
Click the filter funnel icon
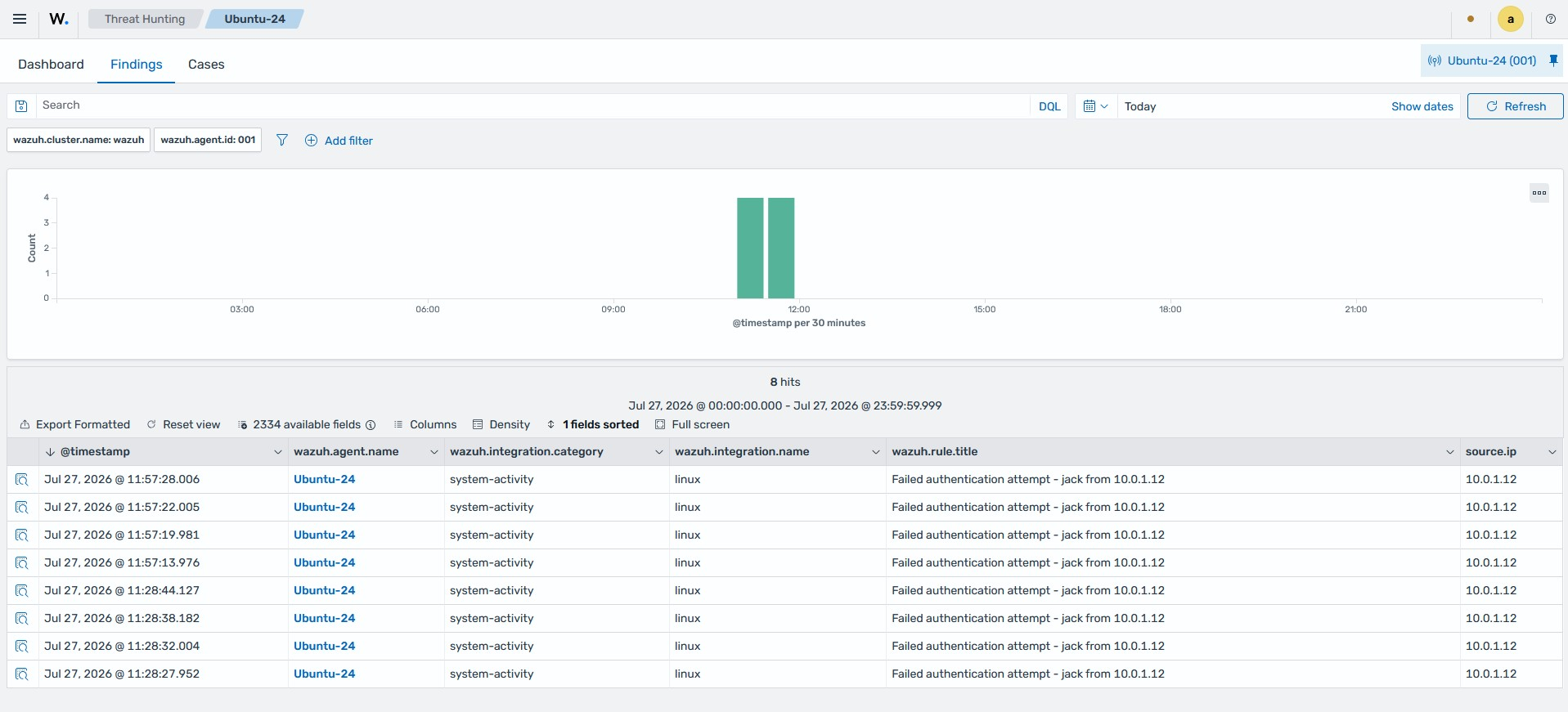tap(282, 141)
